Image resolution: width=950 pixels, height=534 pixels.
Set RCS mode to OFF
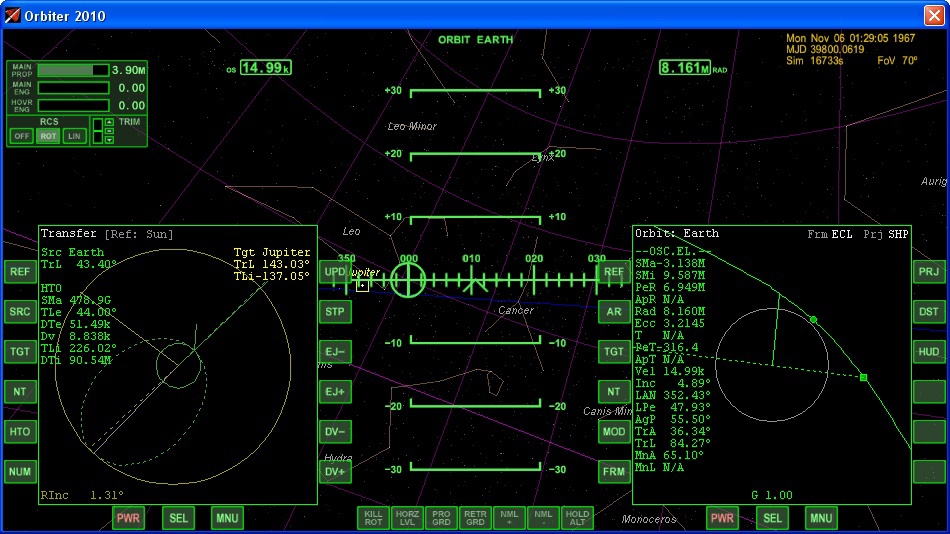click(x=22, y=136)
